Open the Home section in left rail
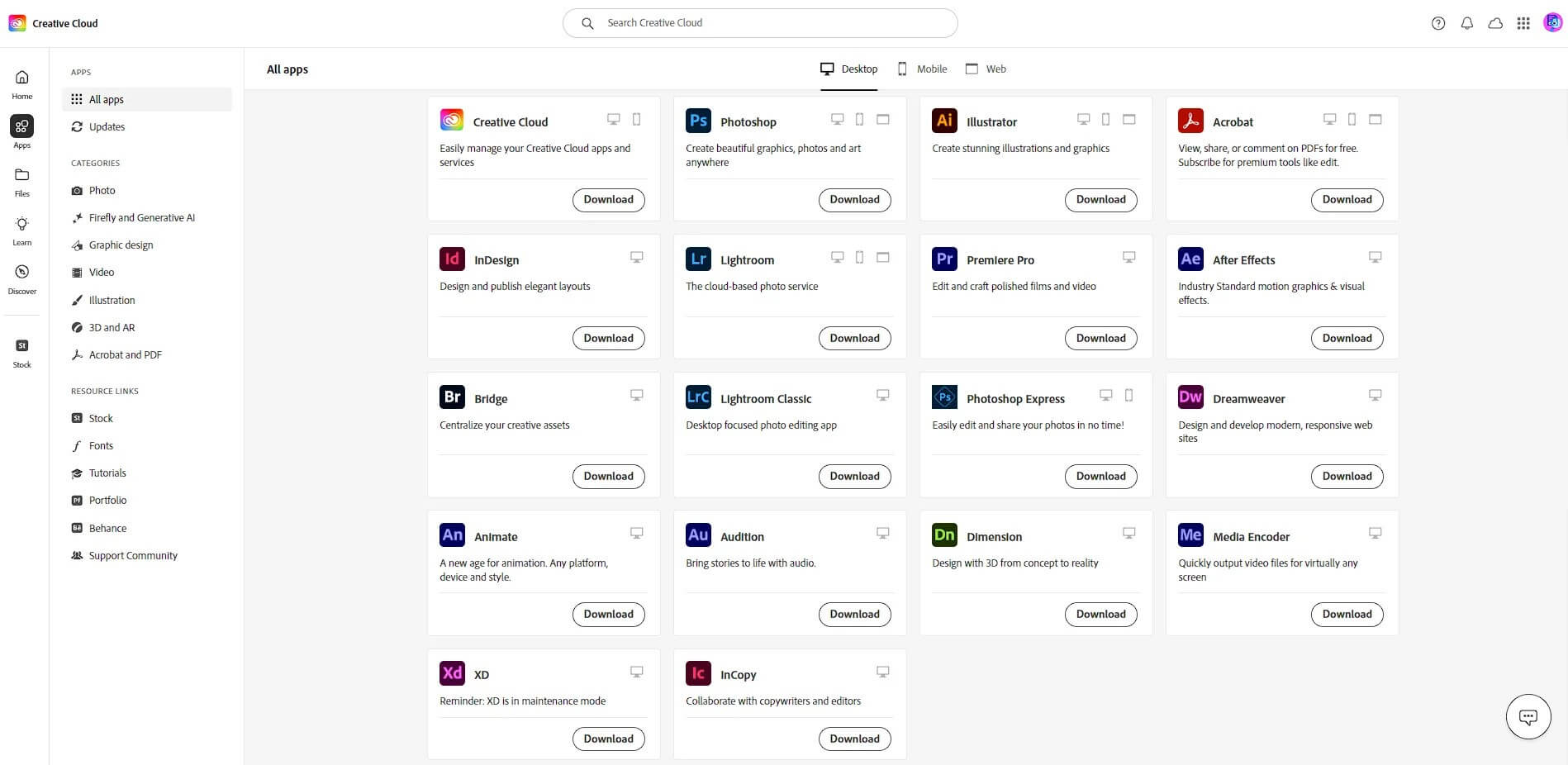Viewport: 1568px width, 765px height. pyautogui.click(x=22, y=84)
